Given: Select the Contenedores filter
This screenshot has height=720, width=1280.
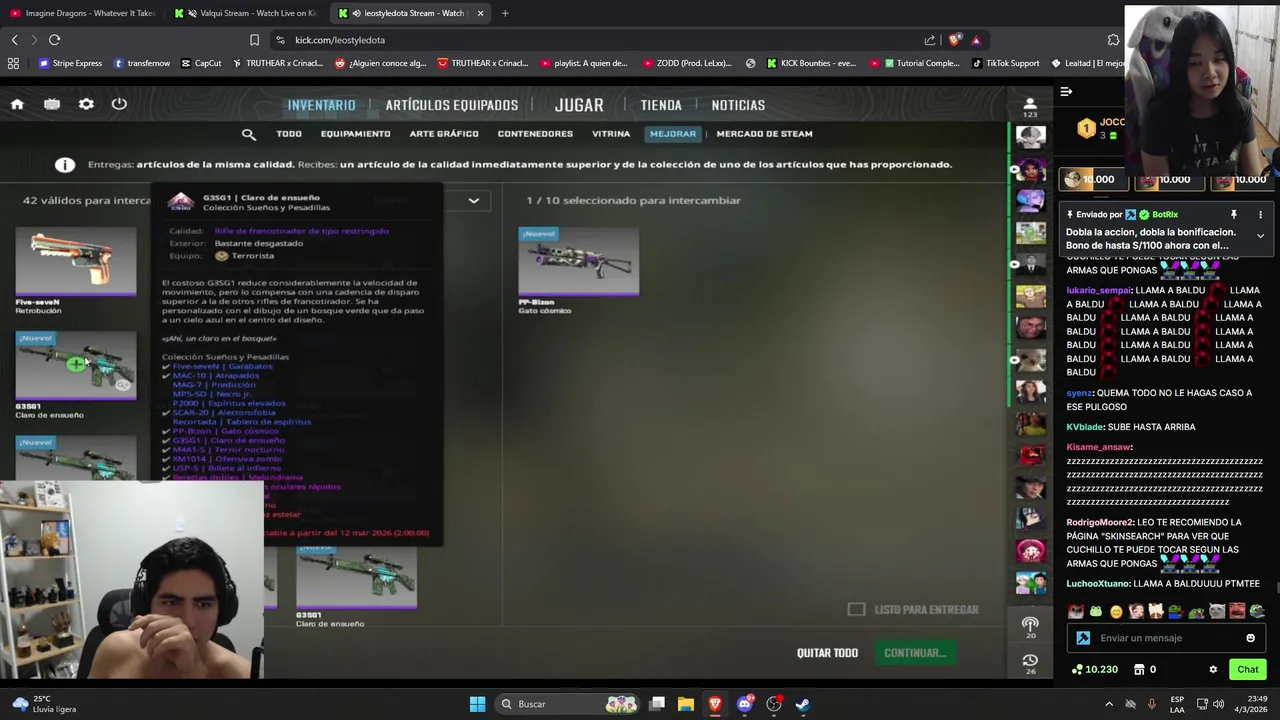Looking at the screenshot, I should [535, 134].
